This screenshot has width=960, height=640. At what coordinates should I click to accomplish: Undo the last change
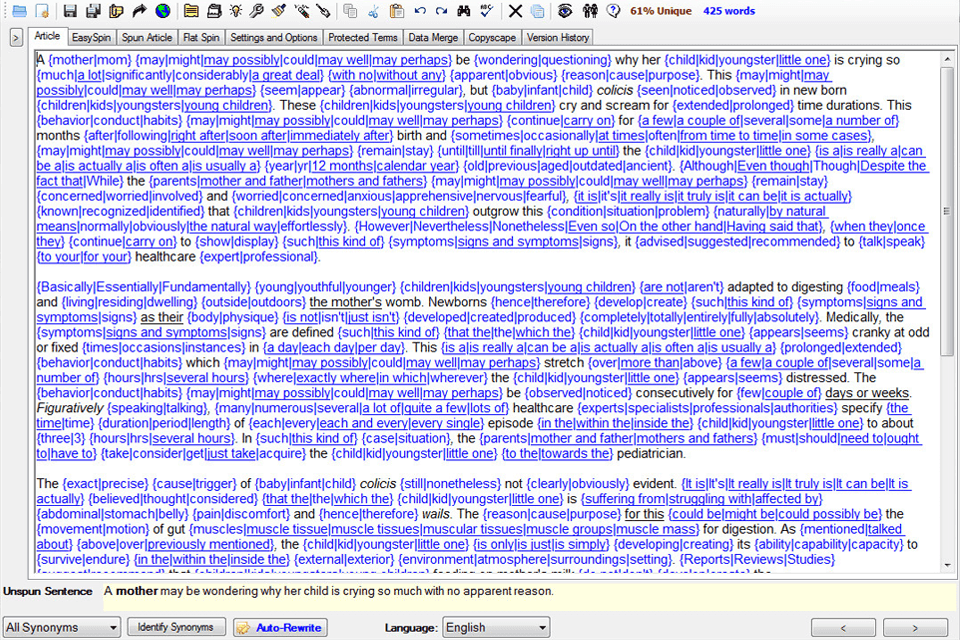420,10
